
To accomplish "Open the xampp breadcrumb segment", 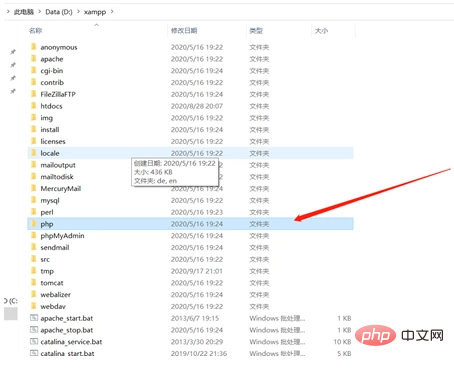I will 95,12.
